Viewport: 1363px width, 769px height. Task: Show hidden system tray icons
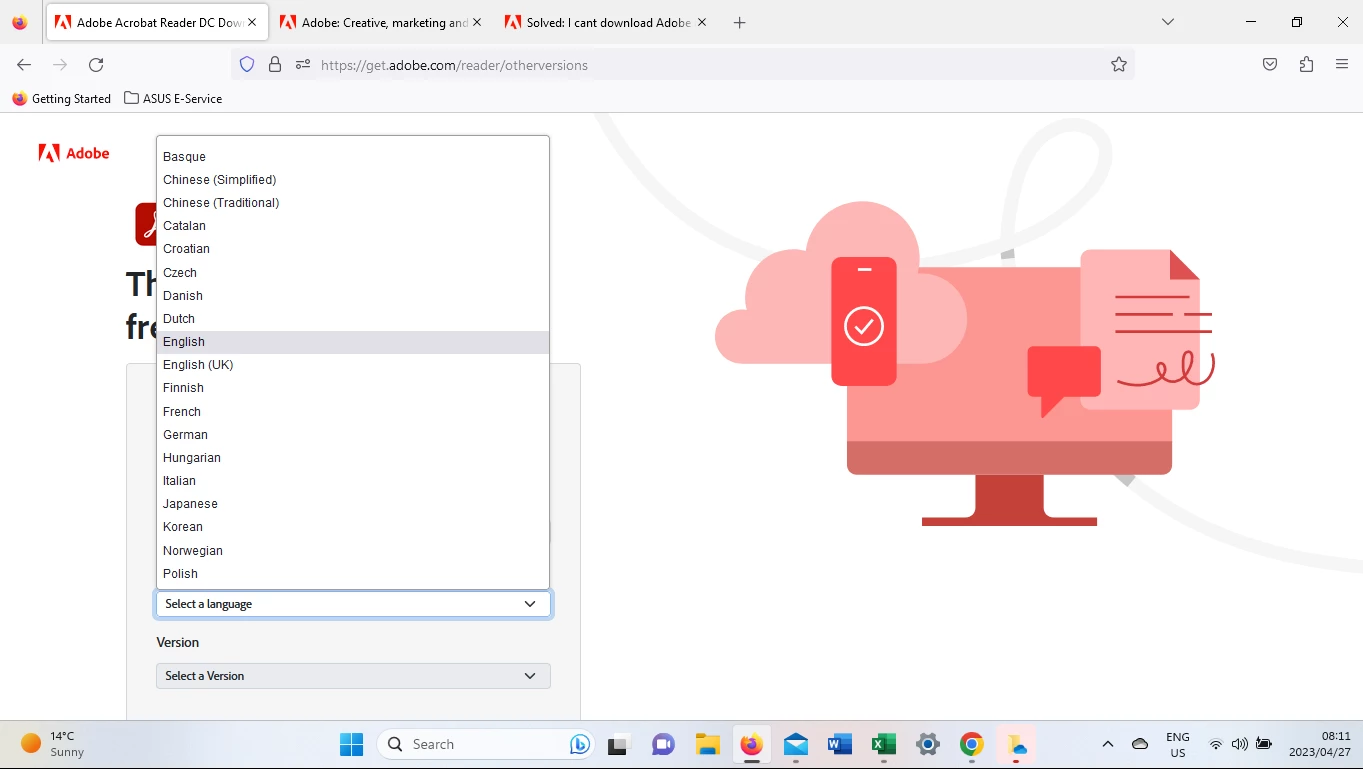coord(1107,744)
